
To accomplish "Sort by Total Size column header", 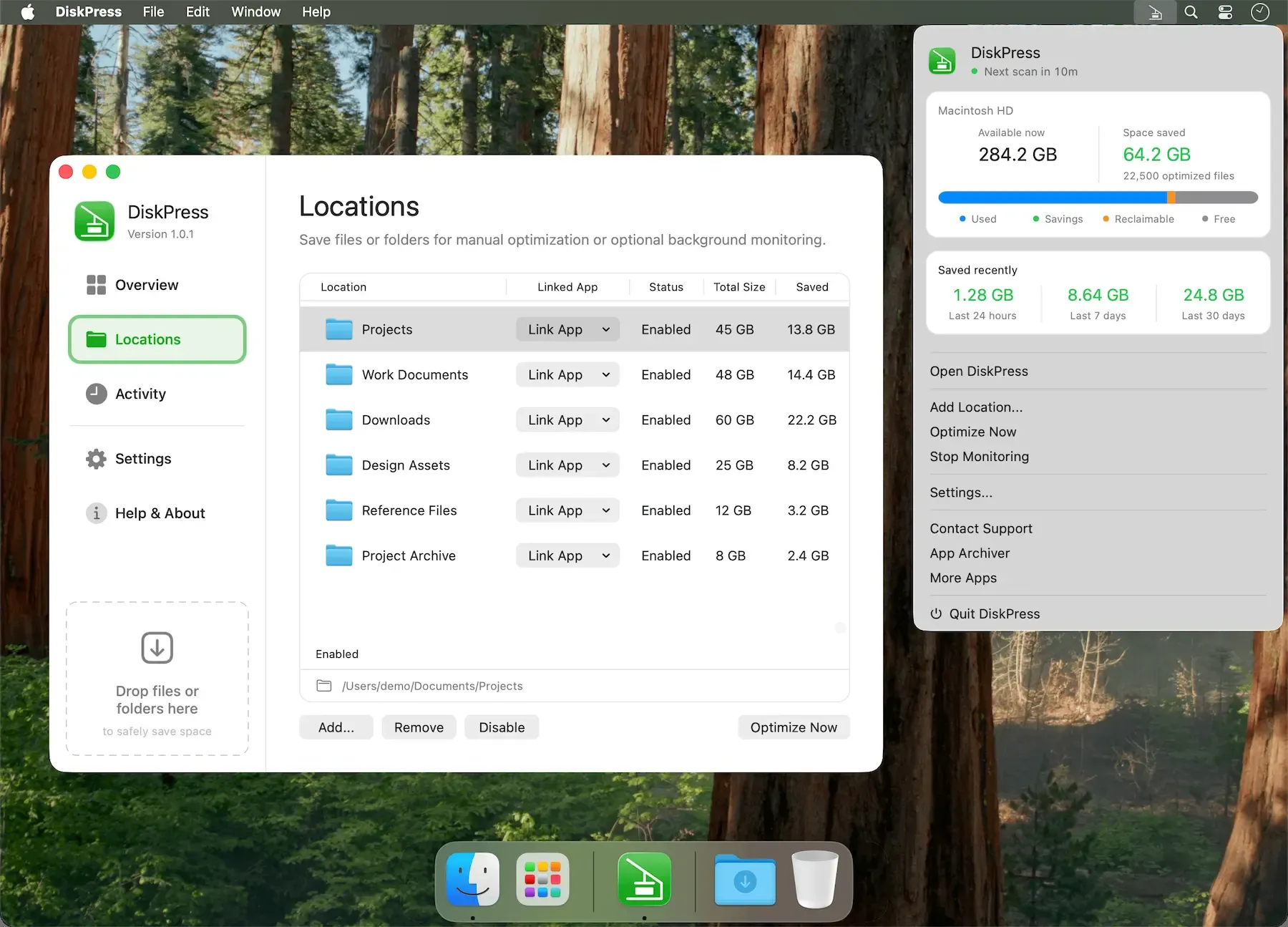I will click(x=739, y=287).
